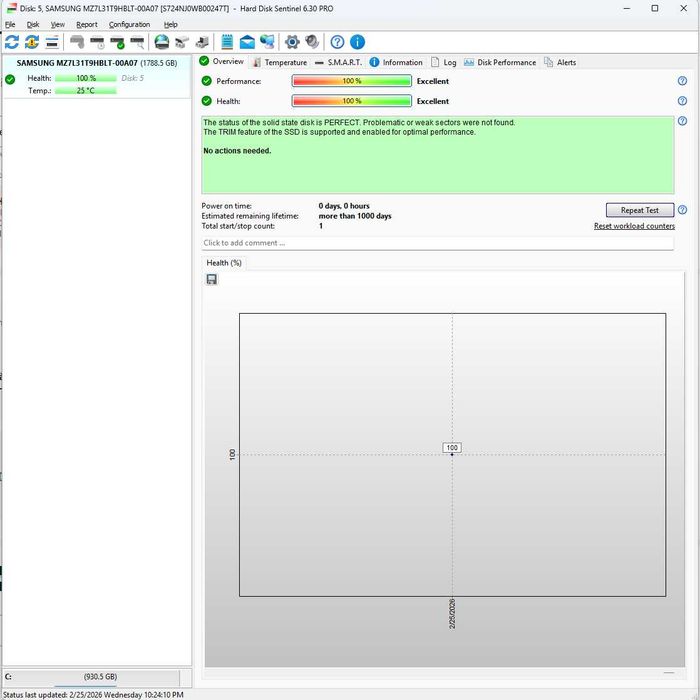Click help icon beside the Health bar
The width and height of the screenshot is (700, 700).
click(682, 101)
